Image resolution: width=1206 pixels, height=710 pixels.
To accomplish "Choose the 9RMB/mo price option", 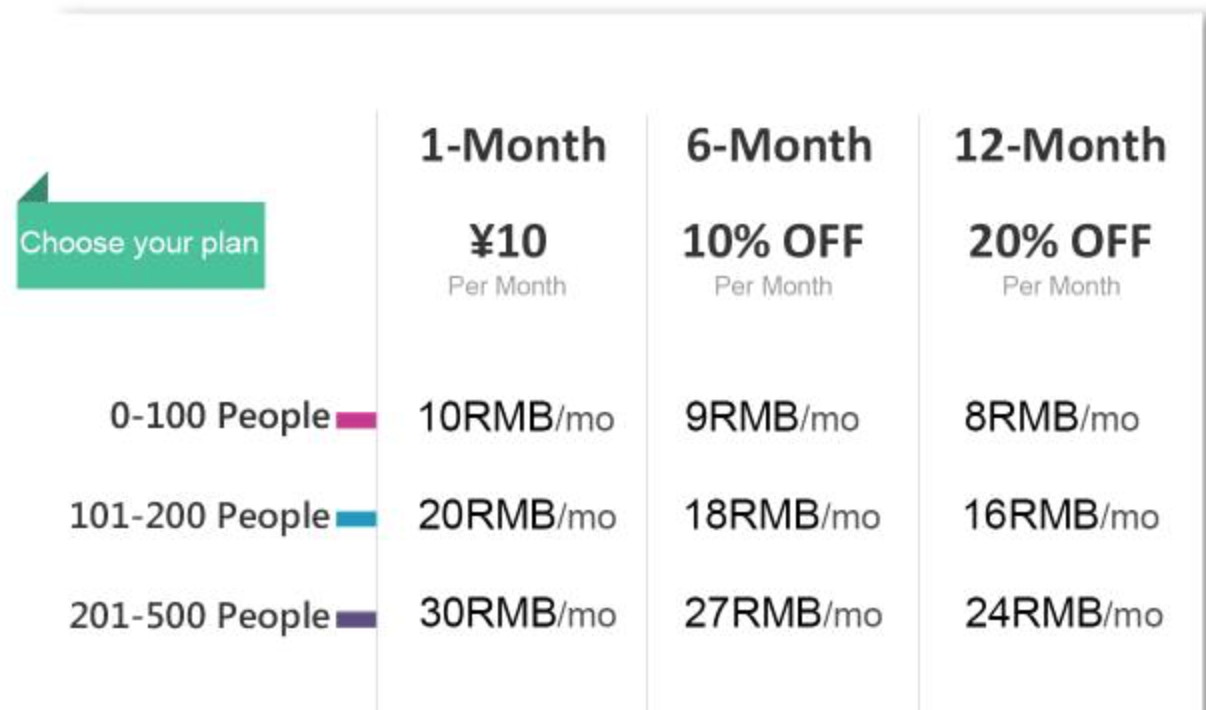I will pyautogui.click(x=772, y=417).
